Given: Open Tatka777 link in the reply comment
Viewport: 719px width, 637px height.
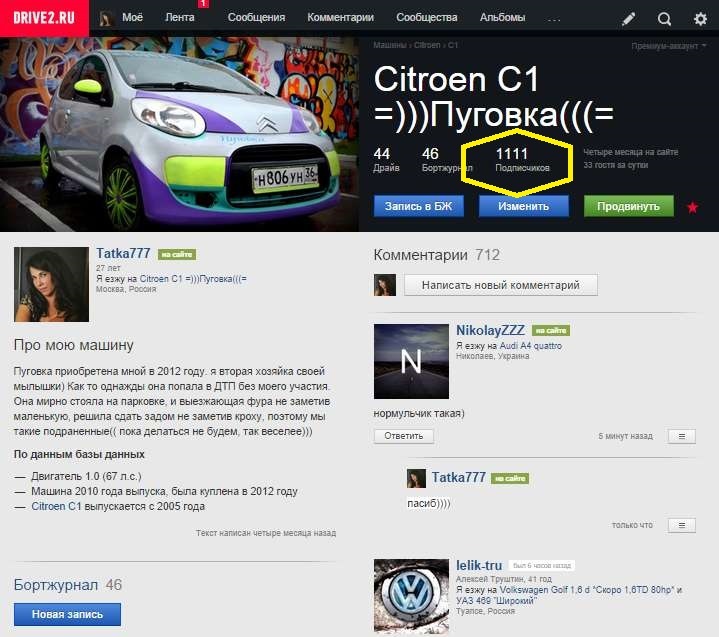Looking at the screenshot, I should coord(458,477).
